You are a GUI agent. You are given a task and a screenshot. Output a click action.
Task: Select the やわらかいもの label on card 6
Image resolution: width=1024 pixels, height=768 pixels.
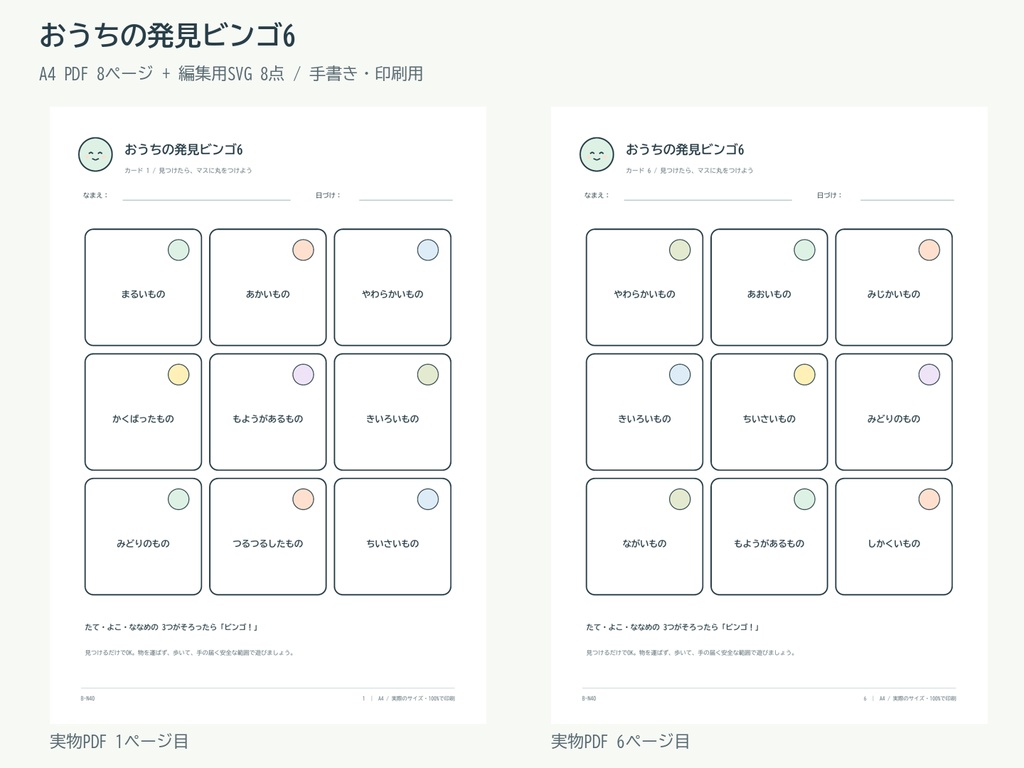(645, 295)
